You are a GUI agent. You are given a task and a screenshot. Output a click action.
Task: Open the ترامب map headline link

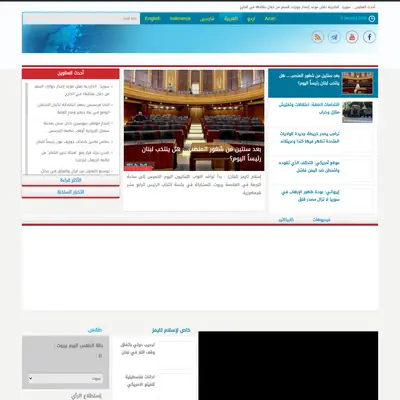[310, 137]
